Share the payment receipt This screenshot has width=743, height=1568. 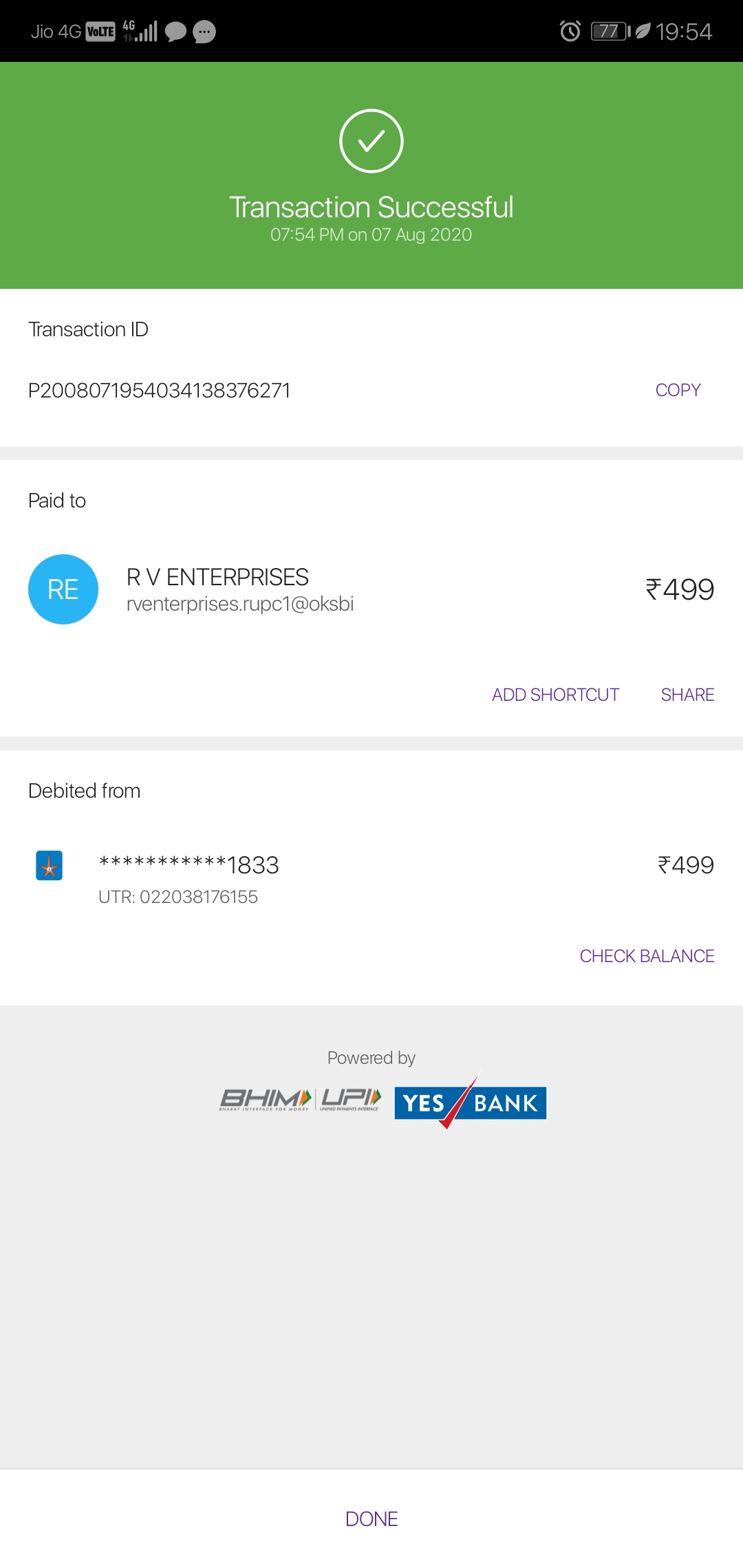(x=687, y=695)
